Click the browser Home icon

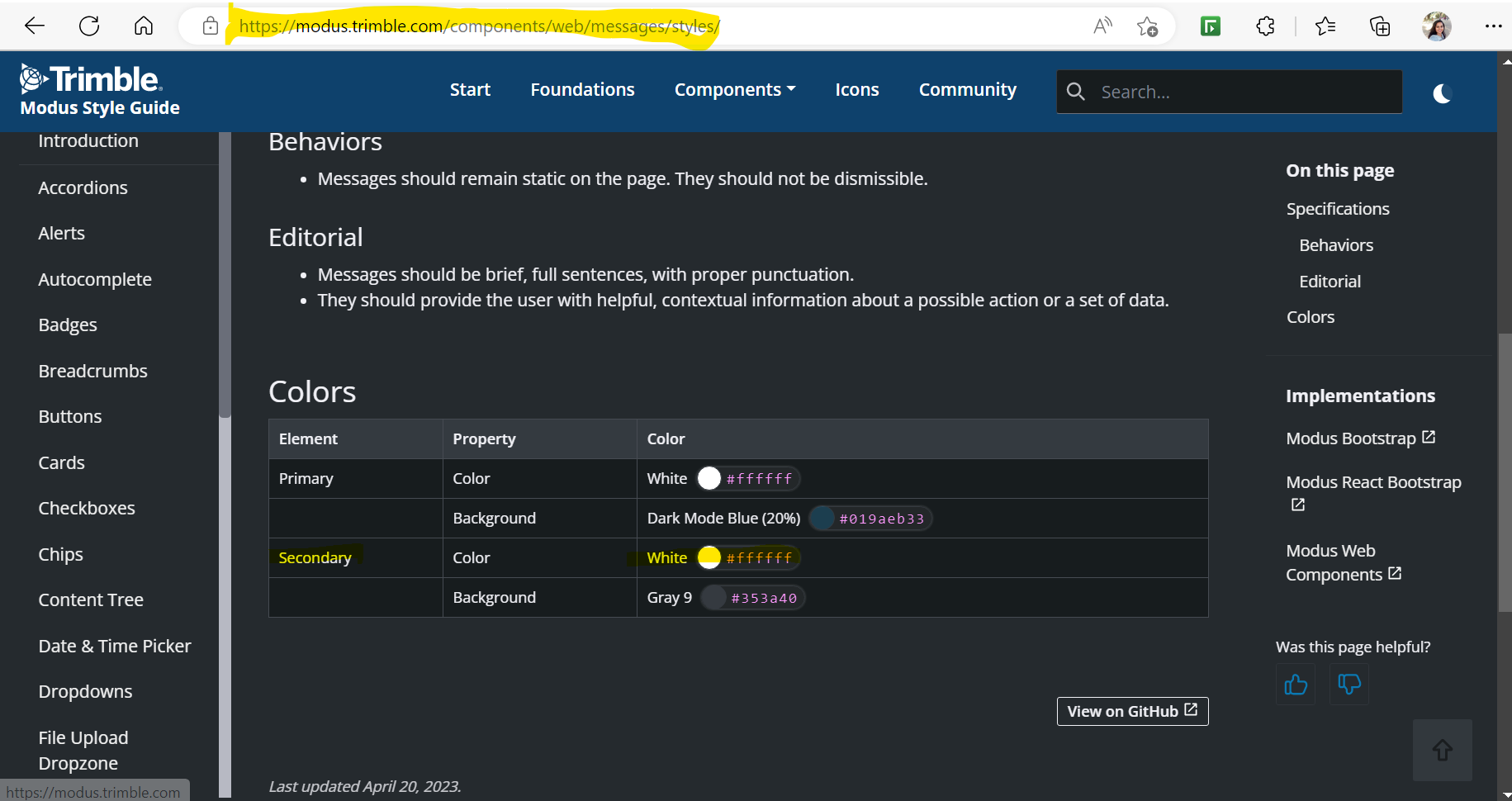tap(144, 26)
